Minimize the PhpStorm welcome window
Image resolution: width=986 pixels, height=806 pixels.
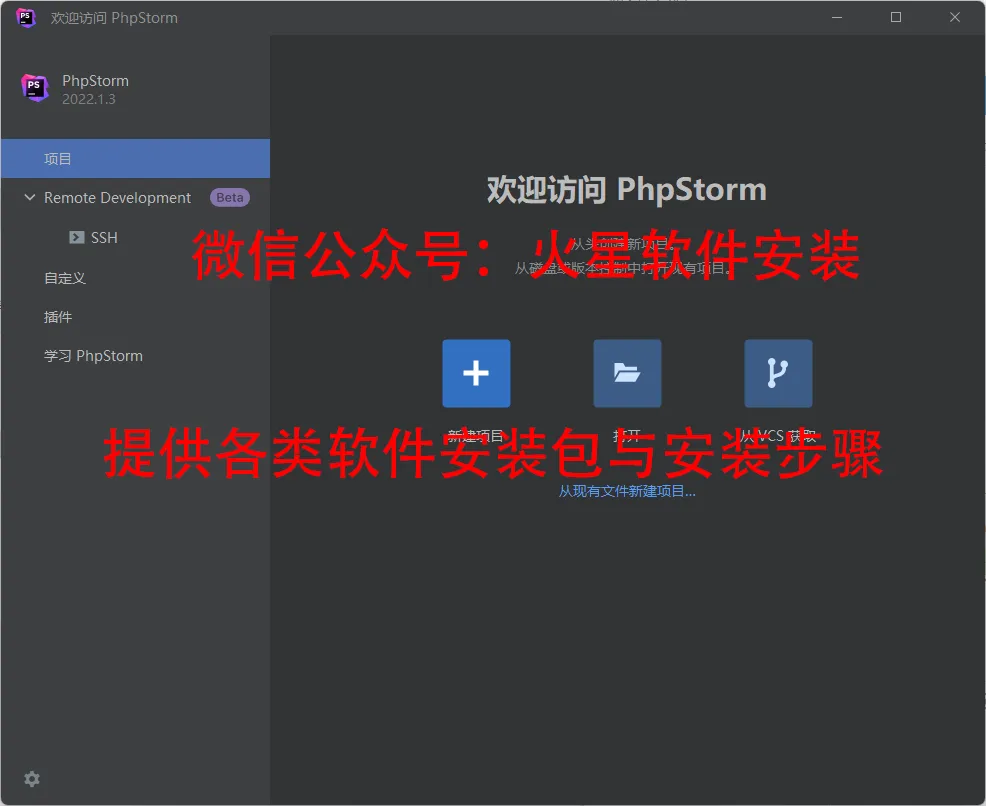(837, 18)
